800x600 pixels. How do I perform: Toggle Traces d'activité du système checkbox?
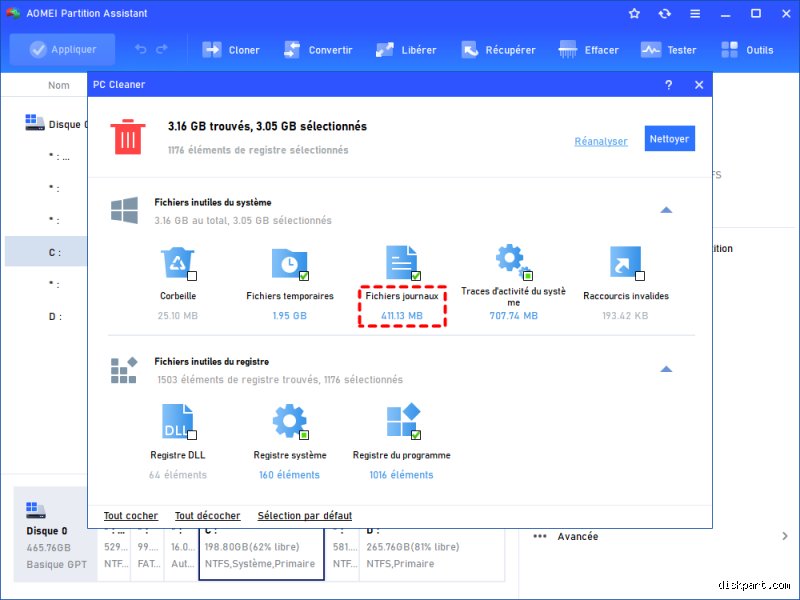click(x=528, y=276)
